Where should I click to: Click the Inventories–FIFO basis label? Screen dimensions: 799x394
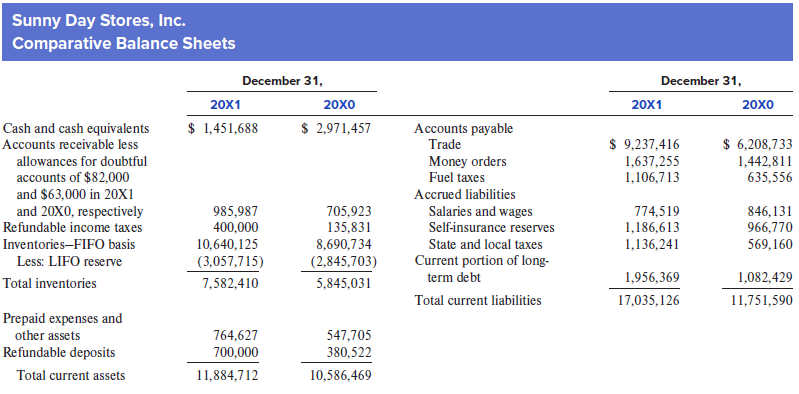(x=69, y=244)
